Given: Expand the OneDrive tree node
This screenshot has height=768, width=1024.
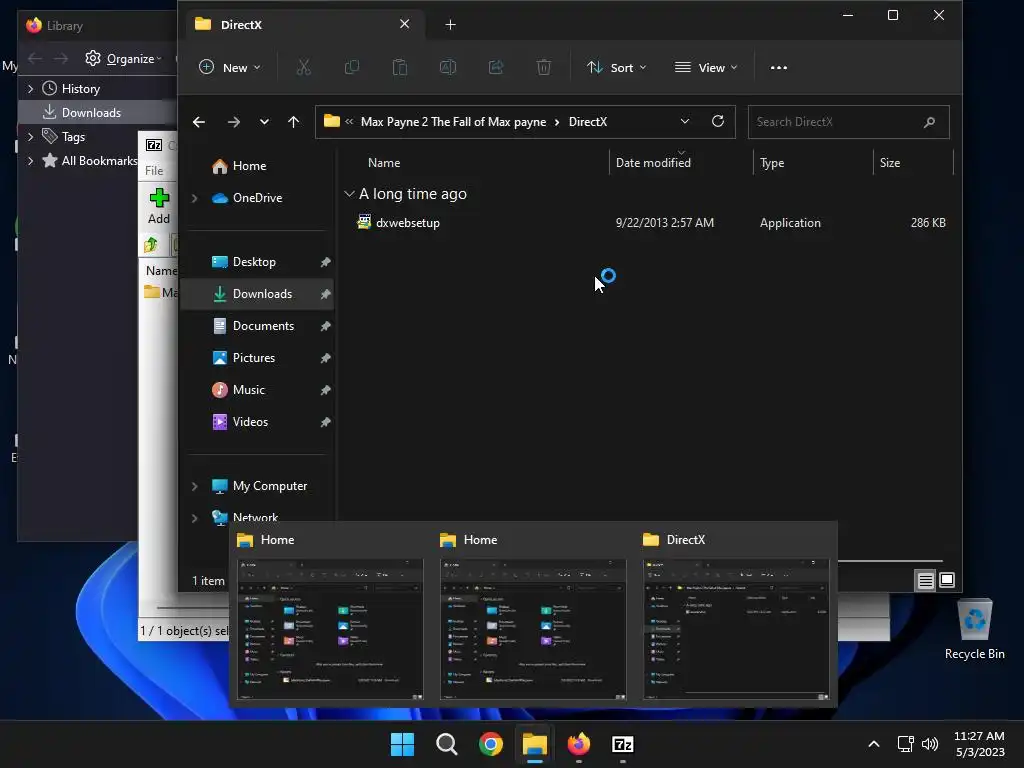Looking at the screenshot, I should pyautogui.click(x=195, y=198).
